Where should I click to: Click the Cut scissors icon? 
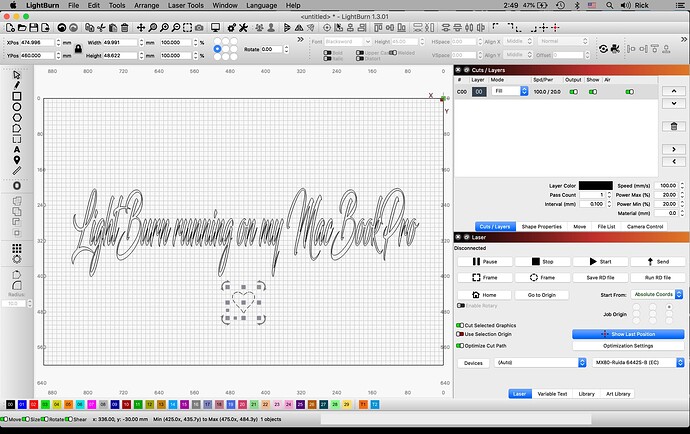(101, 28)
